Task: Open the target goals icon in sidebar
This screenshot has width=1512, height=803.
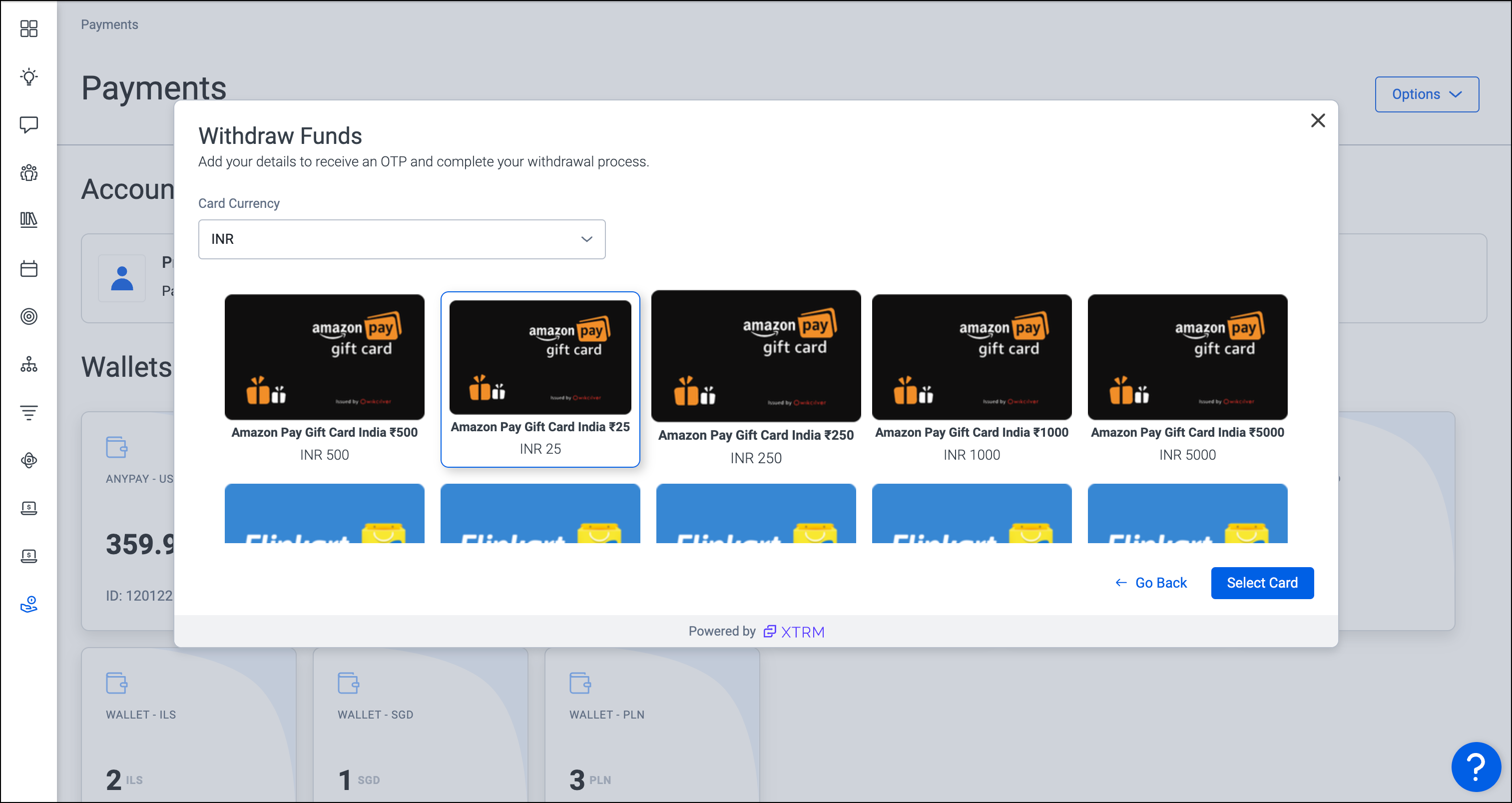Action: [29, 316]
